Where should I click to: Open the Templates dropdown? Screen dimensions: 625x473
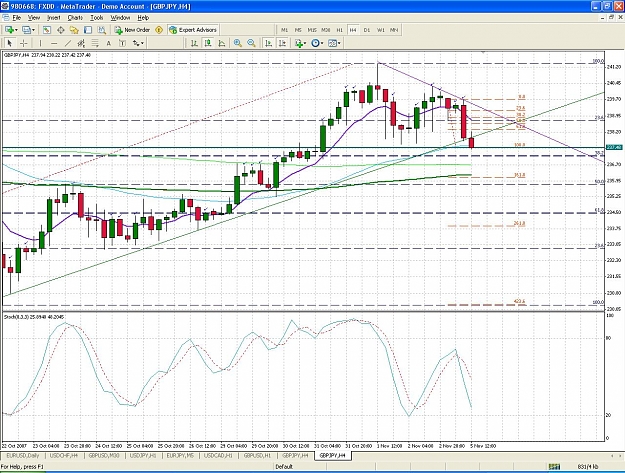(334, 43)
